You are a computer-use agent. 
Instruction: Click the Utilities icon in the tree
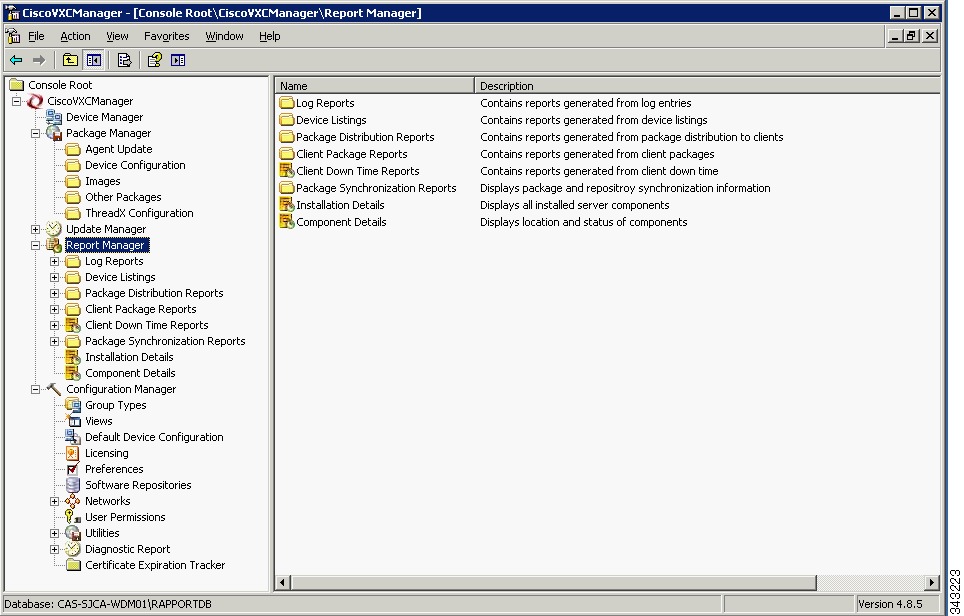click(73, 533)
